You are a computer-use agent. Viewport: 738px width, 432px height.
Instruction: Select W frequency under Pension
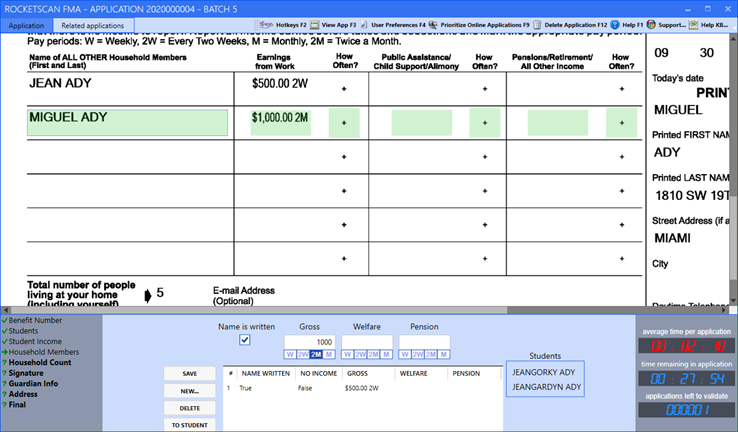pos(405,354)
